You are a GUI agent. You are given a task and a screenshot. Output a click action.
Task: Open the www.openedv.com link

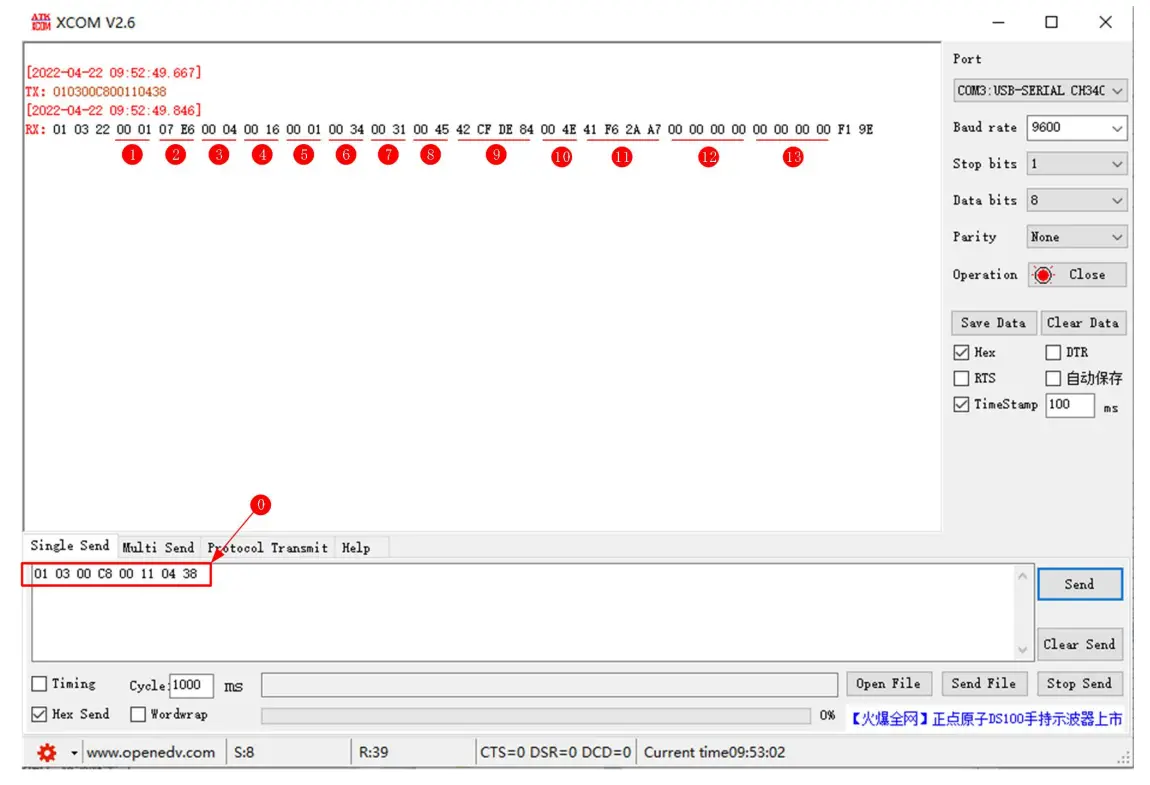tap(150, 753)
